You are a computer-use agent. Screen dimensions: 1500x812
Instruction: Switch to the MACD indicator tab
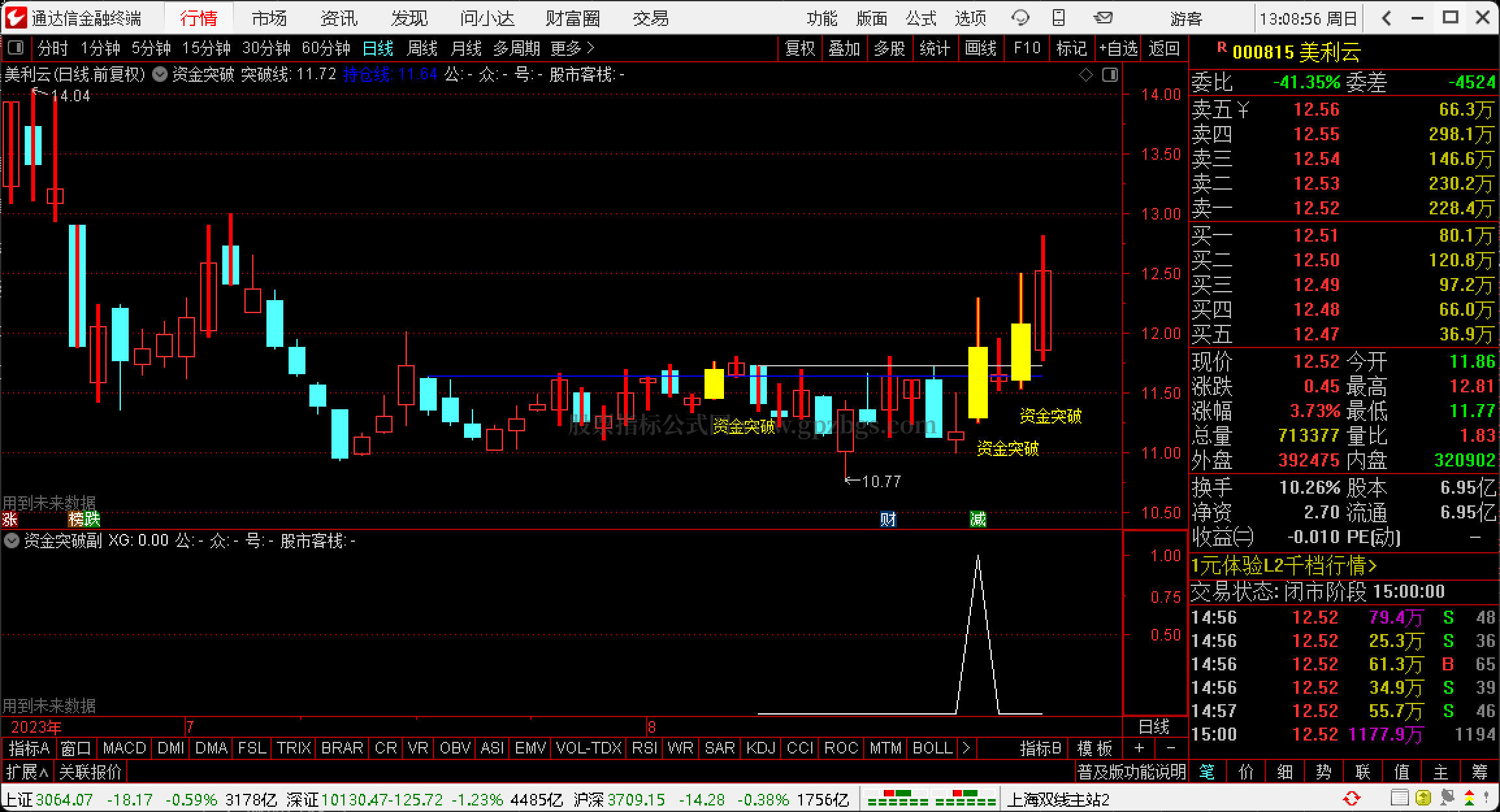pyautogui.click(x=124, y=748)
